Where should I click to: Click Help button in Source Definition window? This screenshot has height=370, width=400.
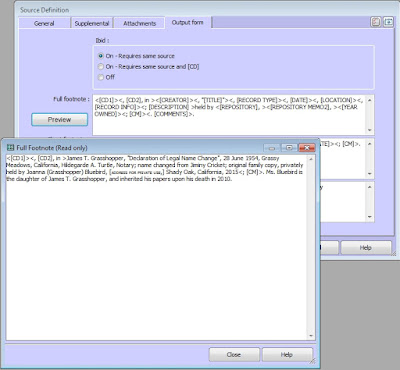coord(366,248)
